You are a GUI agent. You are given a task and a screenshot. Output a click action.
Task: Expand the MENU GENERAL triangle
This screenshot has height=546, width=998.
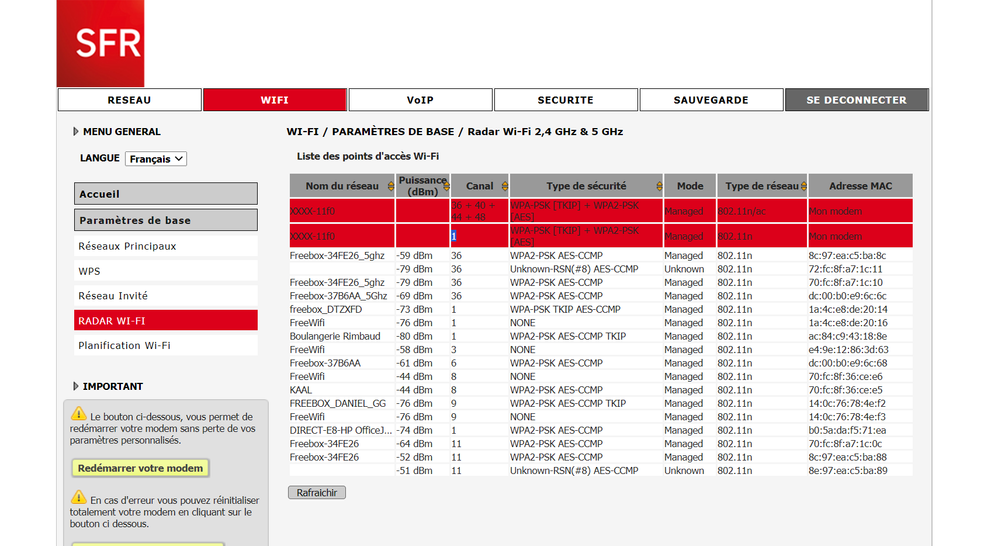(x=76, y=132)
